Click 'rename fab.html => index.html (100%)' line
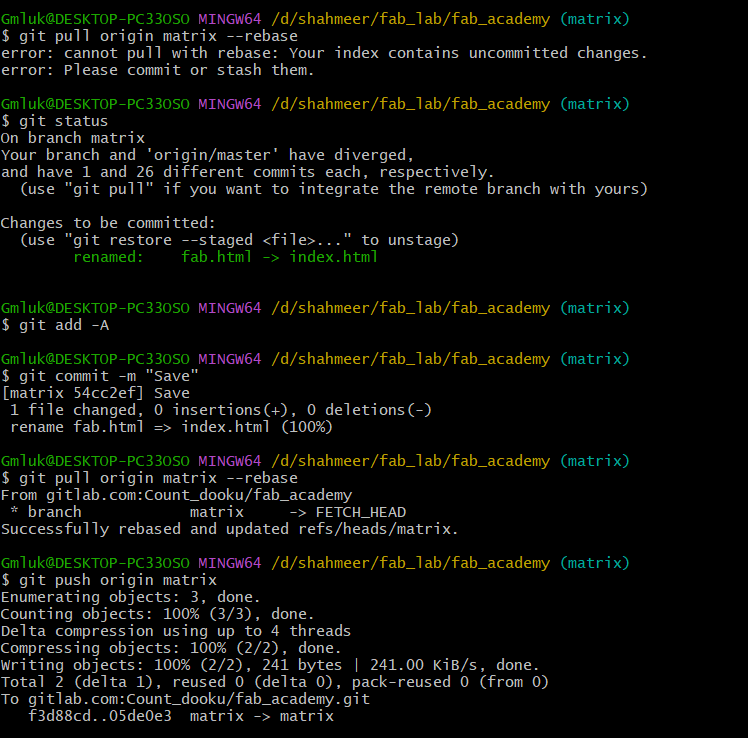 pyautogui.click(x=171, y=427)
